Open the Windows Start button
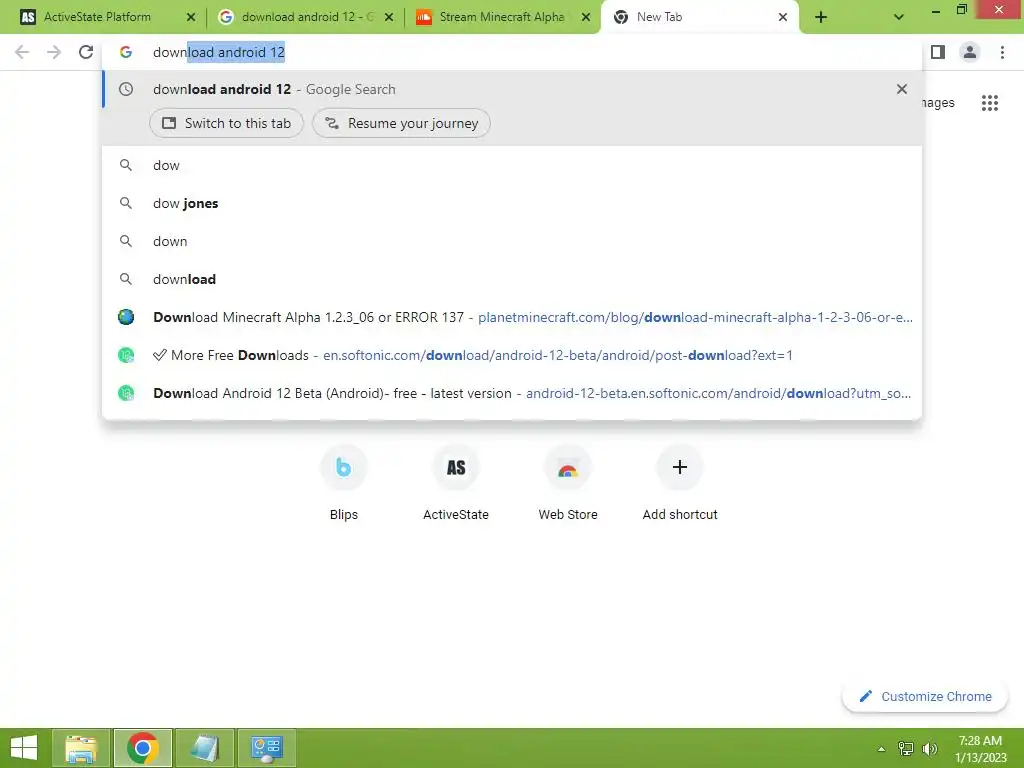This screenshot has width=1024, height=768. point(24,748)
